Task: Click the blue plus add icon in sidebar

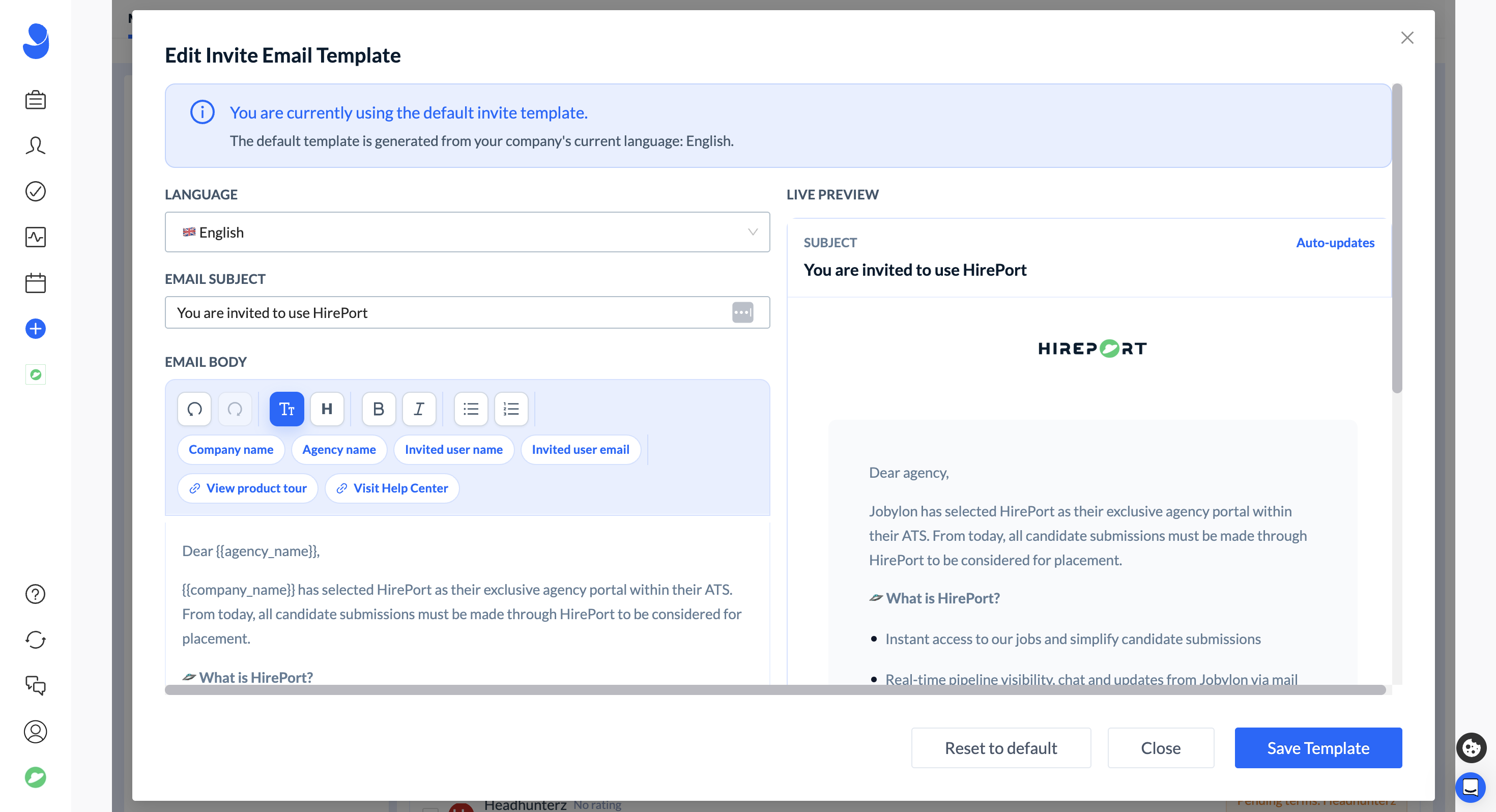Action: [36, 329]
